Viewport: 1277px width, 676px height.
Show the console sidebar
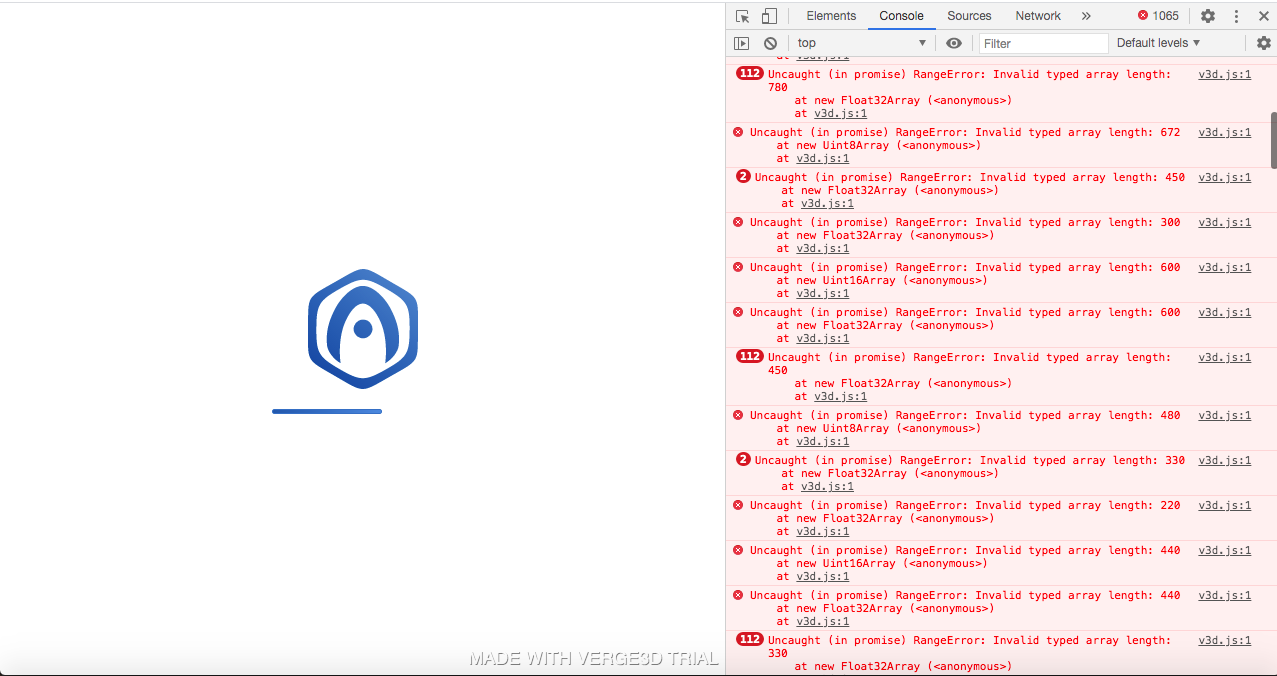point(741,43)
